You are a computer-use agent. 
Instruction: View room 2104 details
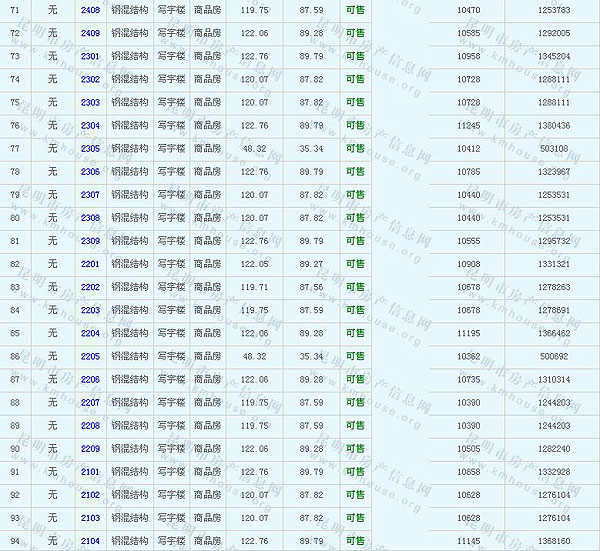tap(90, 541)
